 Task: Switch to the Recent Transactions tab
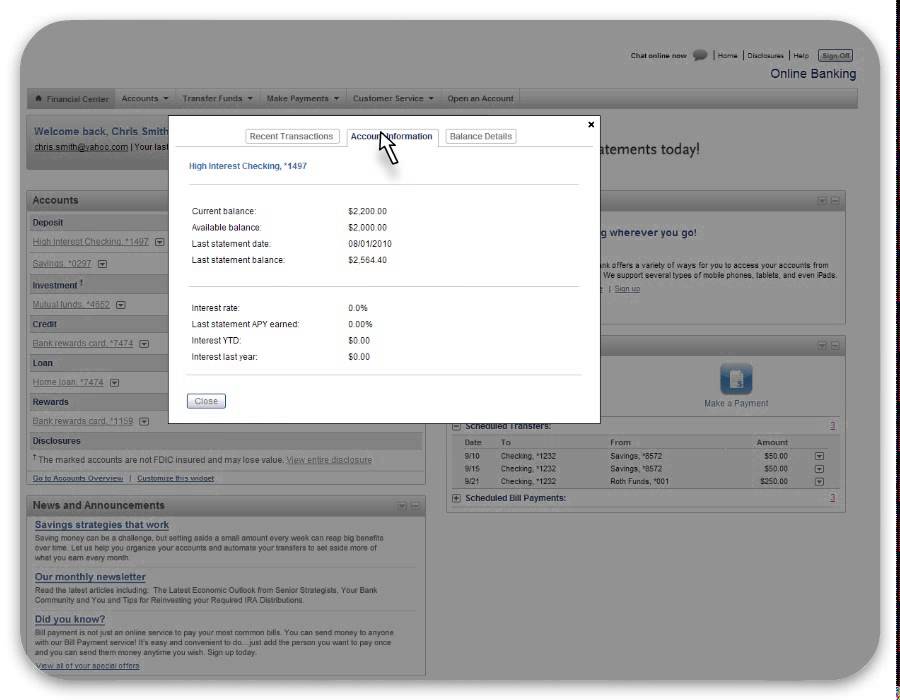pos(292,137)
